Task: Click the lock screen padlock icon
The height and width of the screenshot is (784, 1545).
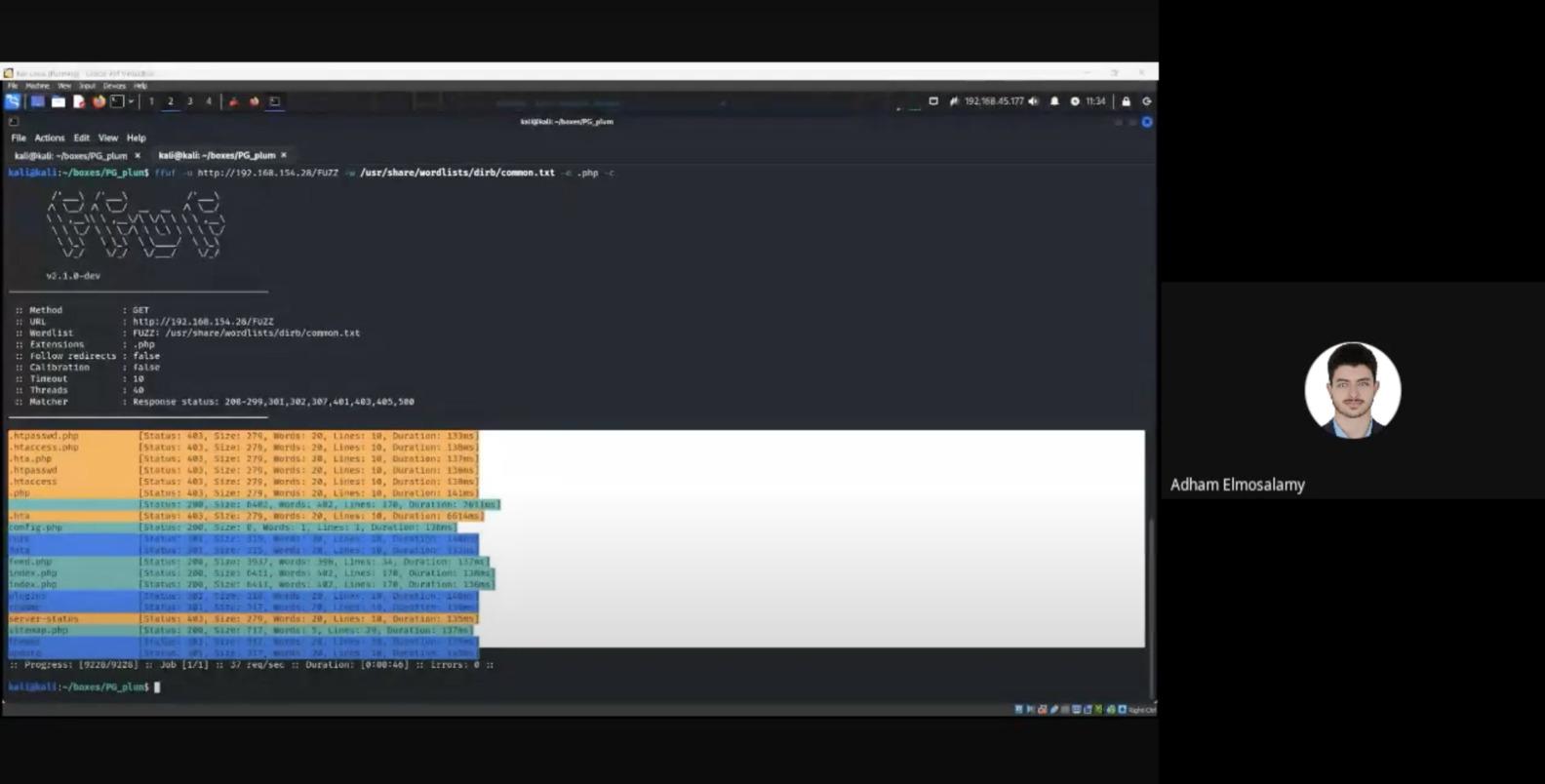Action: point(1126,101)
